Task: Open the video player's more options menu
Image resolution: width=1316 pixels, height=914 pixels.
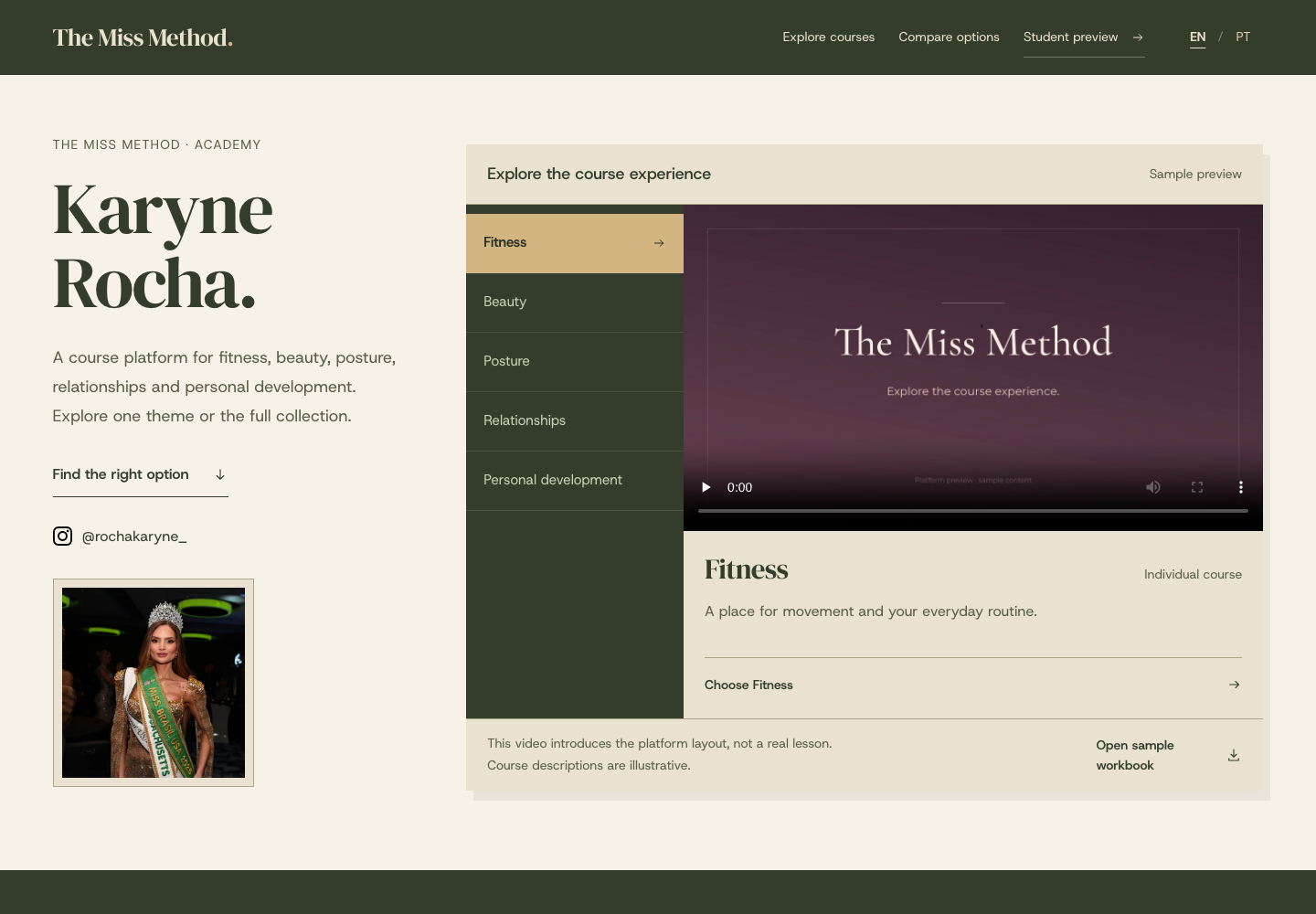Action: (x=1241, y=487)
